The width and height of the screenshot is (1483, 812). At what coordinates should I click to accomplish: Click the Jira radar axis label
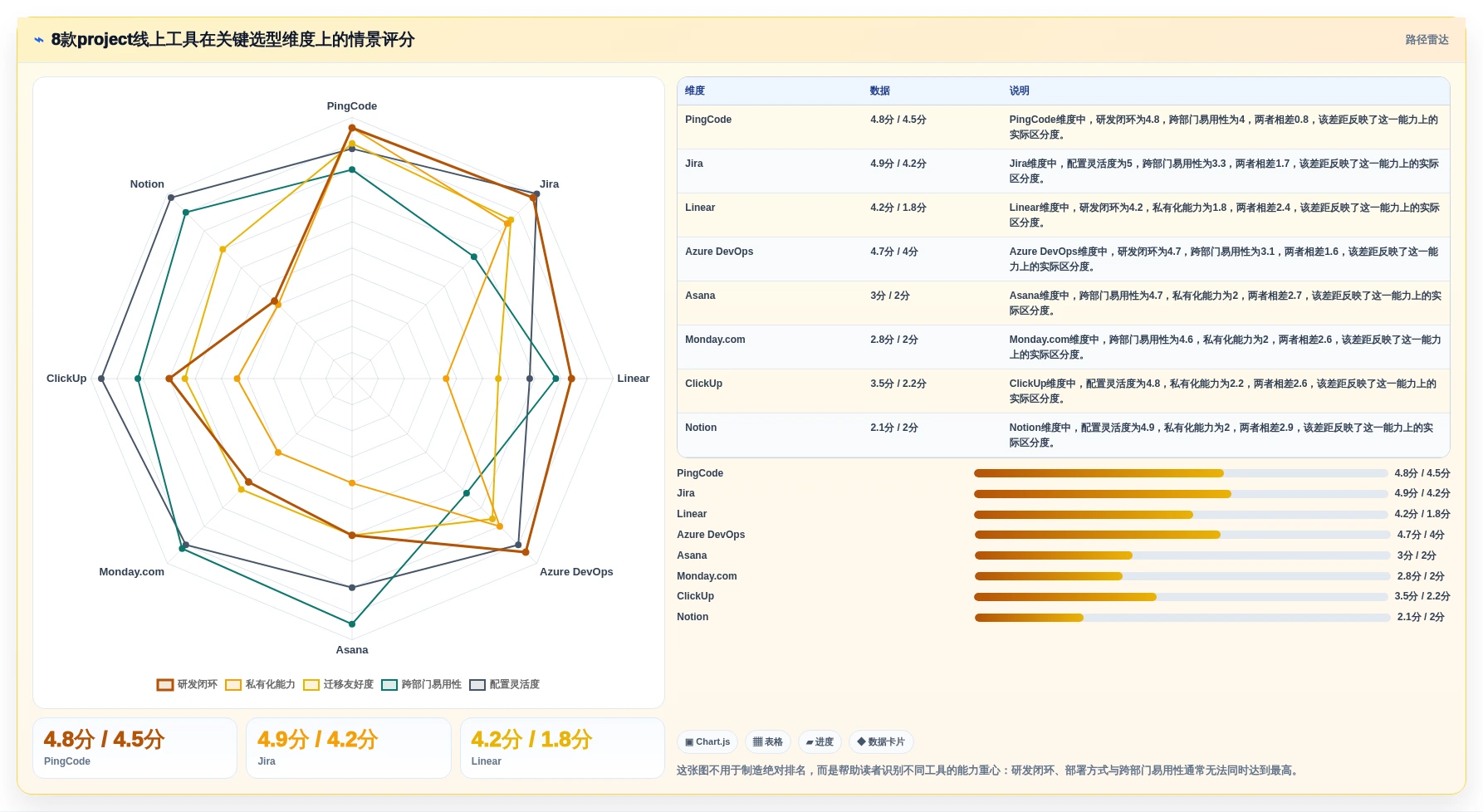pyautogui.click(x=550, y=184)
